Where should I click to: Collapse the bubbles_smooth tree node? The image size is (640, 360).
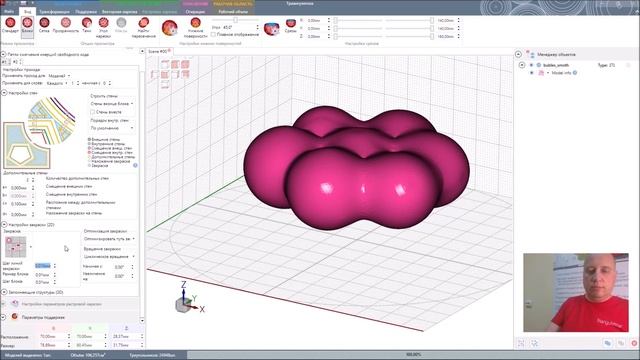click(x=522, y=65)
